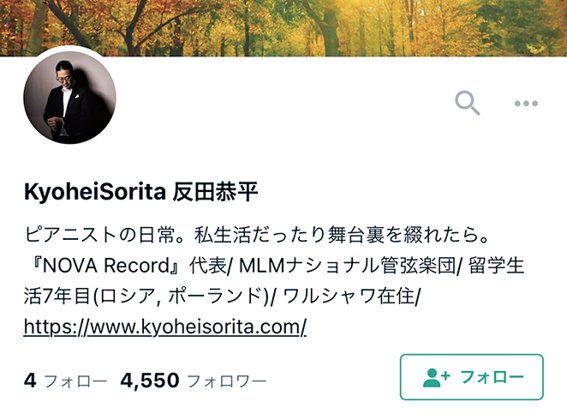View the circular profile avatar photo
The image size is (567, 417).
tap(70, 97)
